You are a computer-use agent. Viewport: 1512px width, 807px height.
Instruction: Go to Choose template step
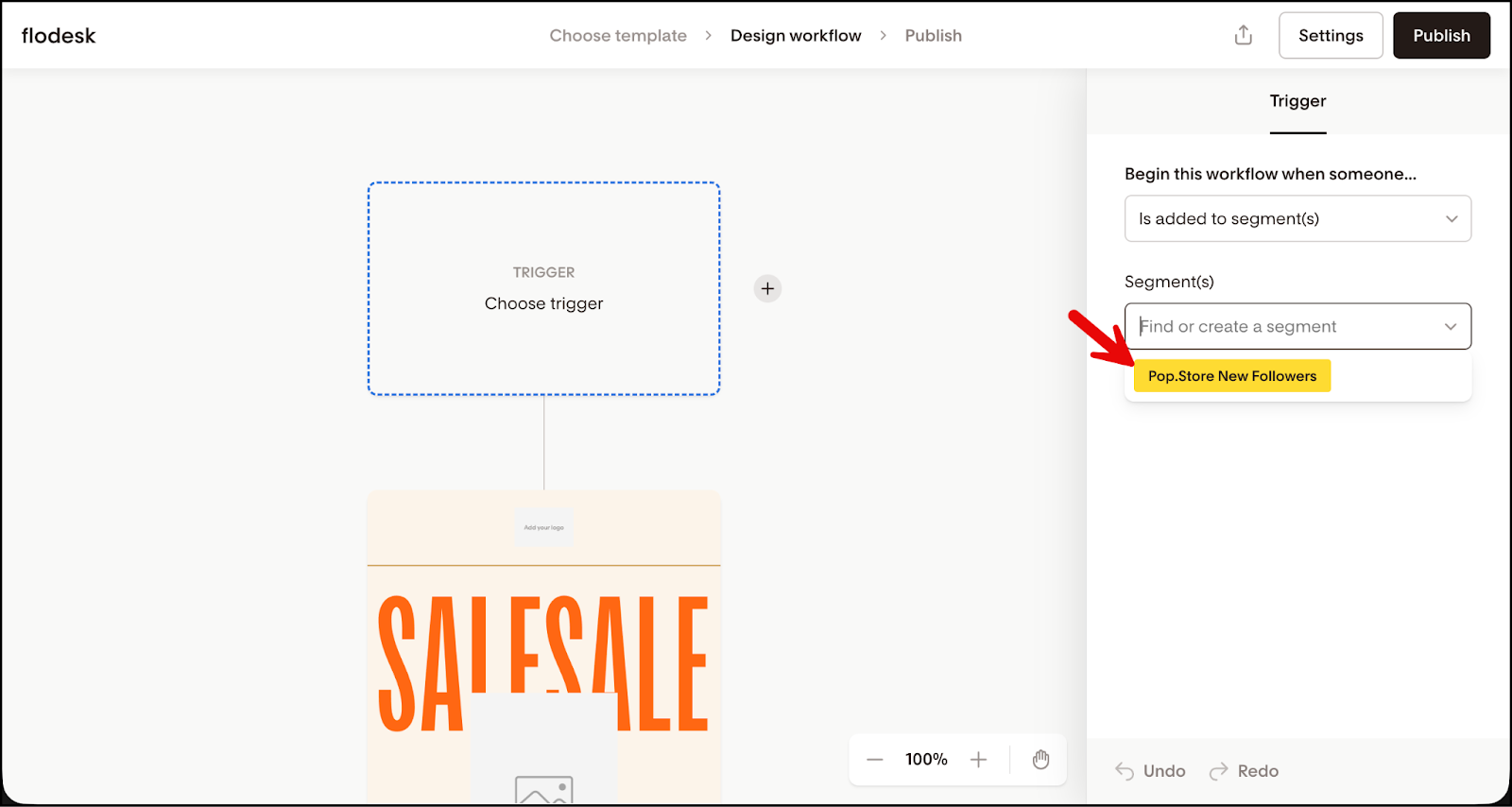click(x=618, y=36)
